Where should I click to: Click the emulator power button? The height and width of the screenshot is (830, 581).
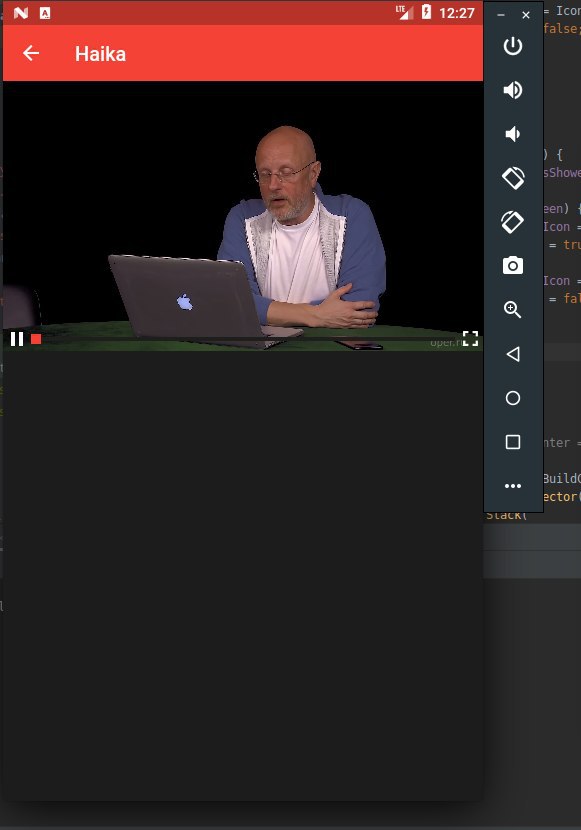(x=513, y=46)
